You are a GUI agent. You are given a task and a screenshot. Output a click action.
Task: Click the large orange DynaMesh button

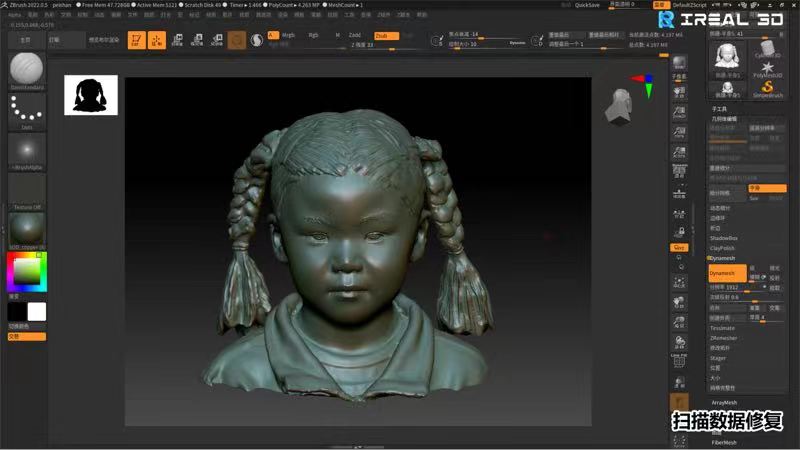pos(728,273)
